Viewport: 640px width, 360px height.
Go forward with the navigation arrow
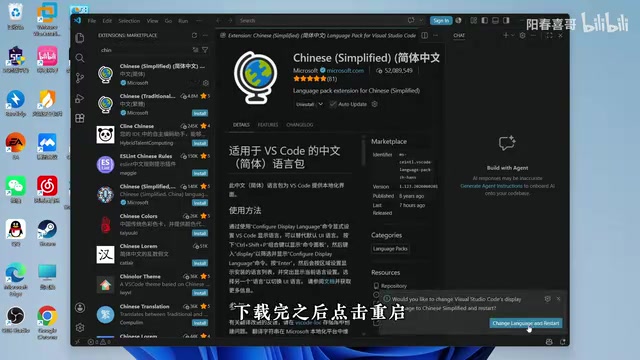230,20
